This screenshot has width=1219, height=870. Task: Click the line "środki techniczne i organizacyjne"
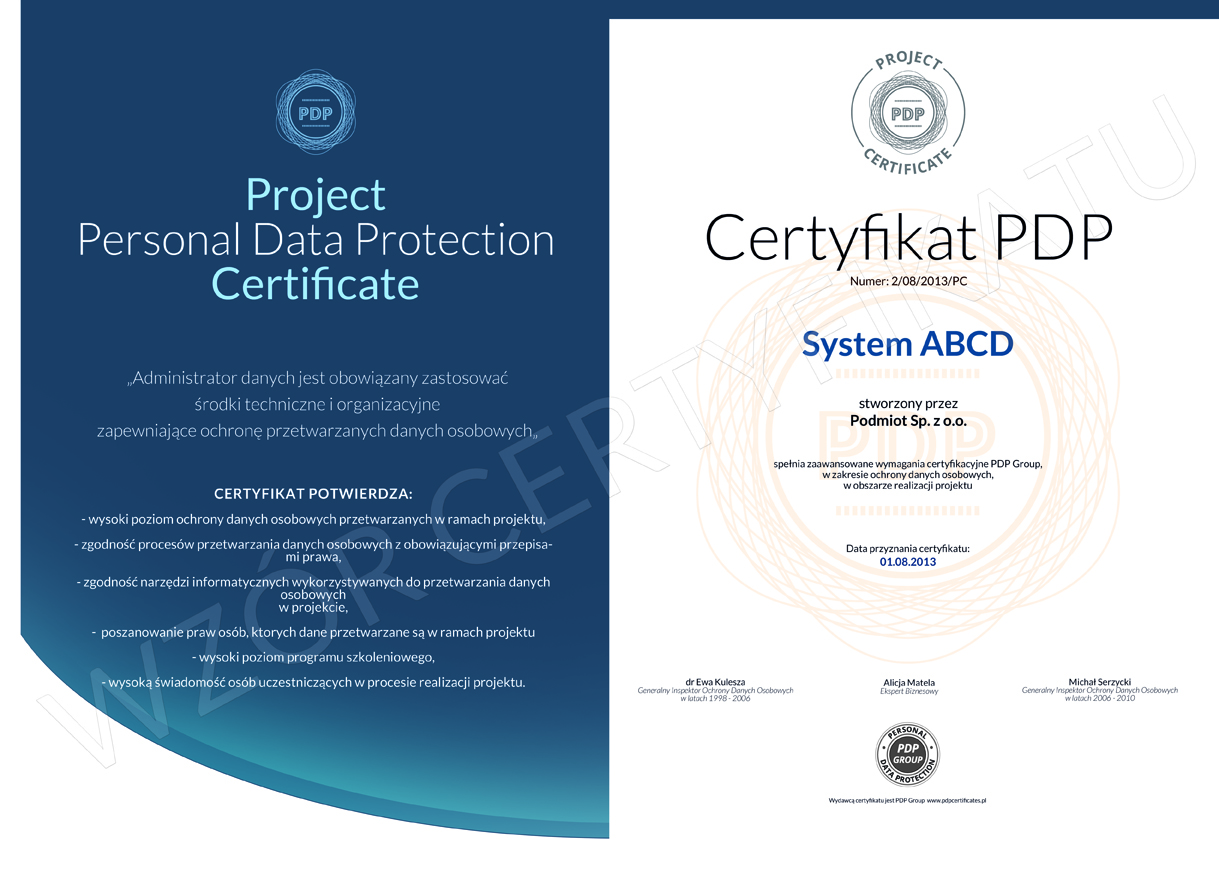tap(318, 405)
